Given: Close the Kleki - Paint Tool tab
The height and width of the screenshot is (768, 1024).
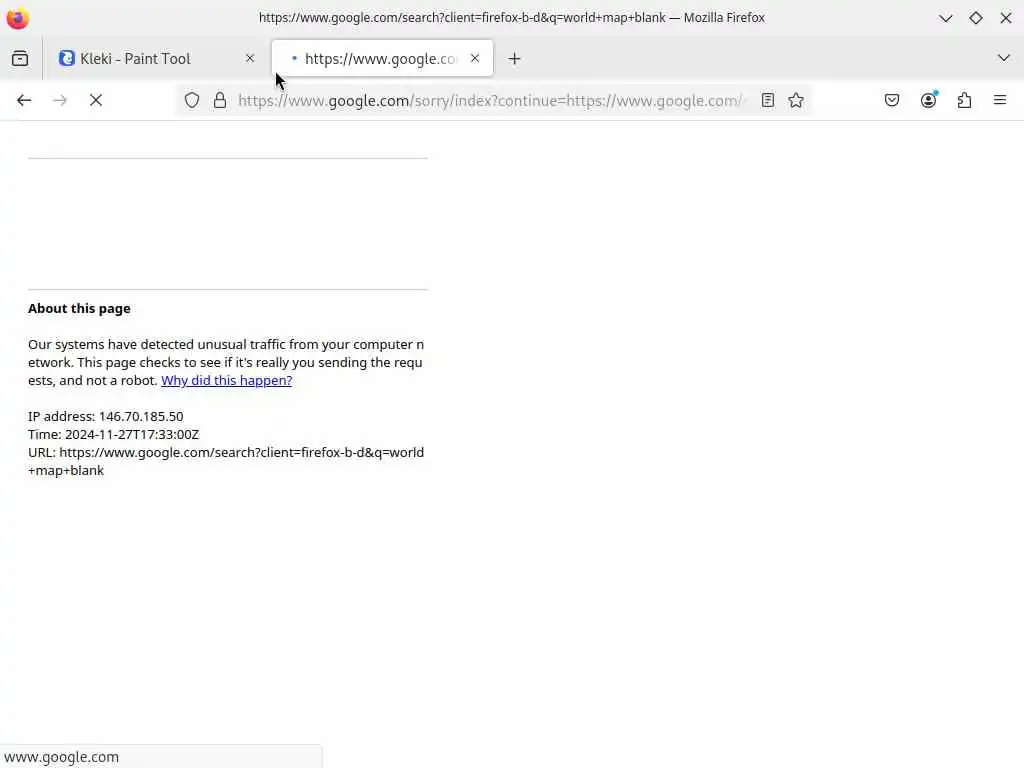Looking at the screenshot, I should click(x=250, y=58).
